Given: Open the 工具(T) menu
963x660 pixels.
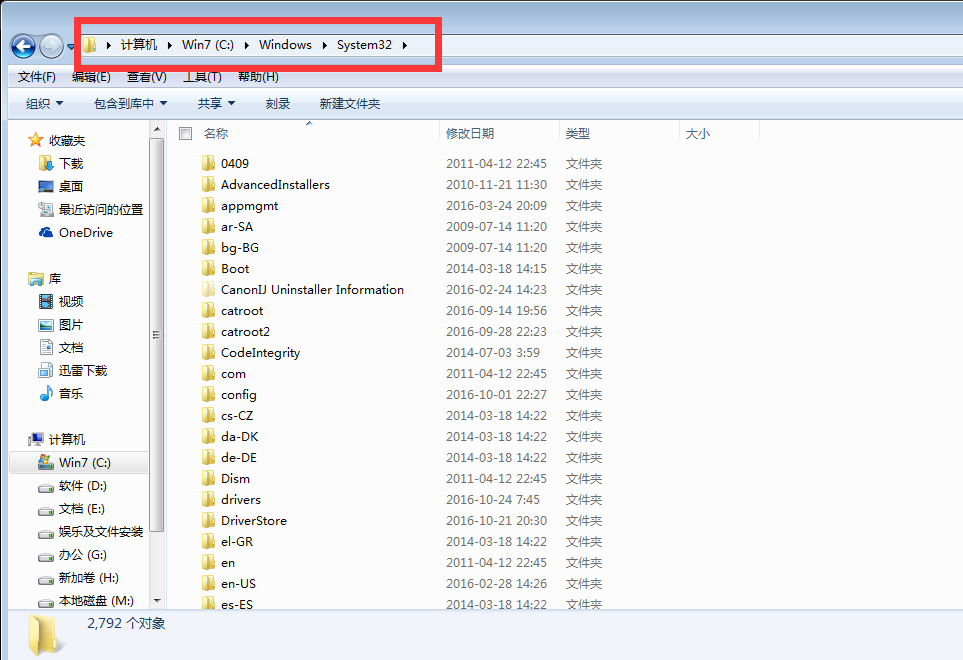Looking at the screenshot, I should coord(202,77).
